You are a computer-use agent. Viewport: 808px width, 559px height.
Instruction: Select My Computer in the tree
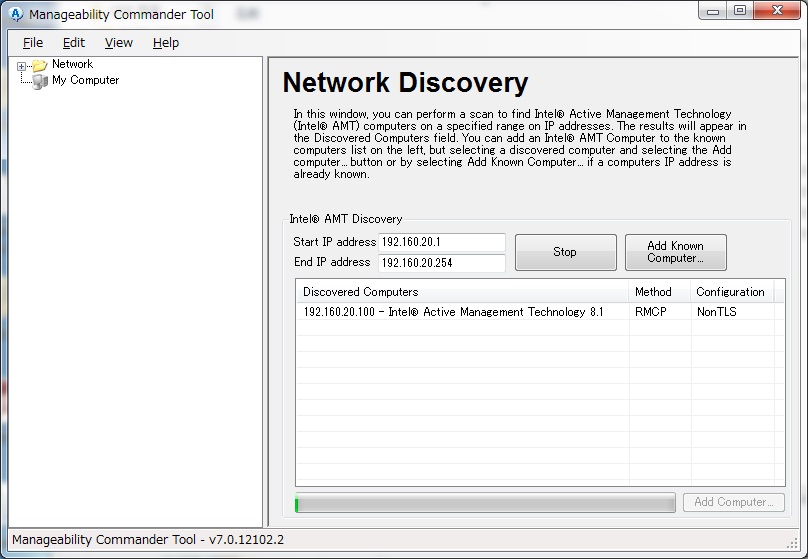click(x=86, y=80)
